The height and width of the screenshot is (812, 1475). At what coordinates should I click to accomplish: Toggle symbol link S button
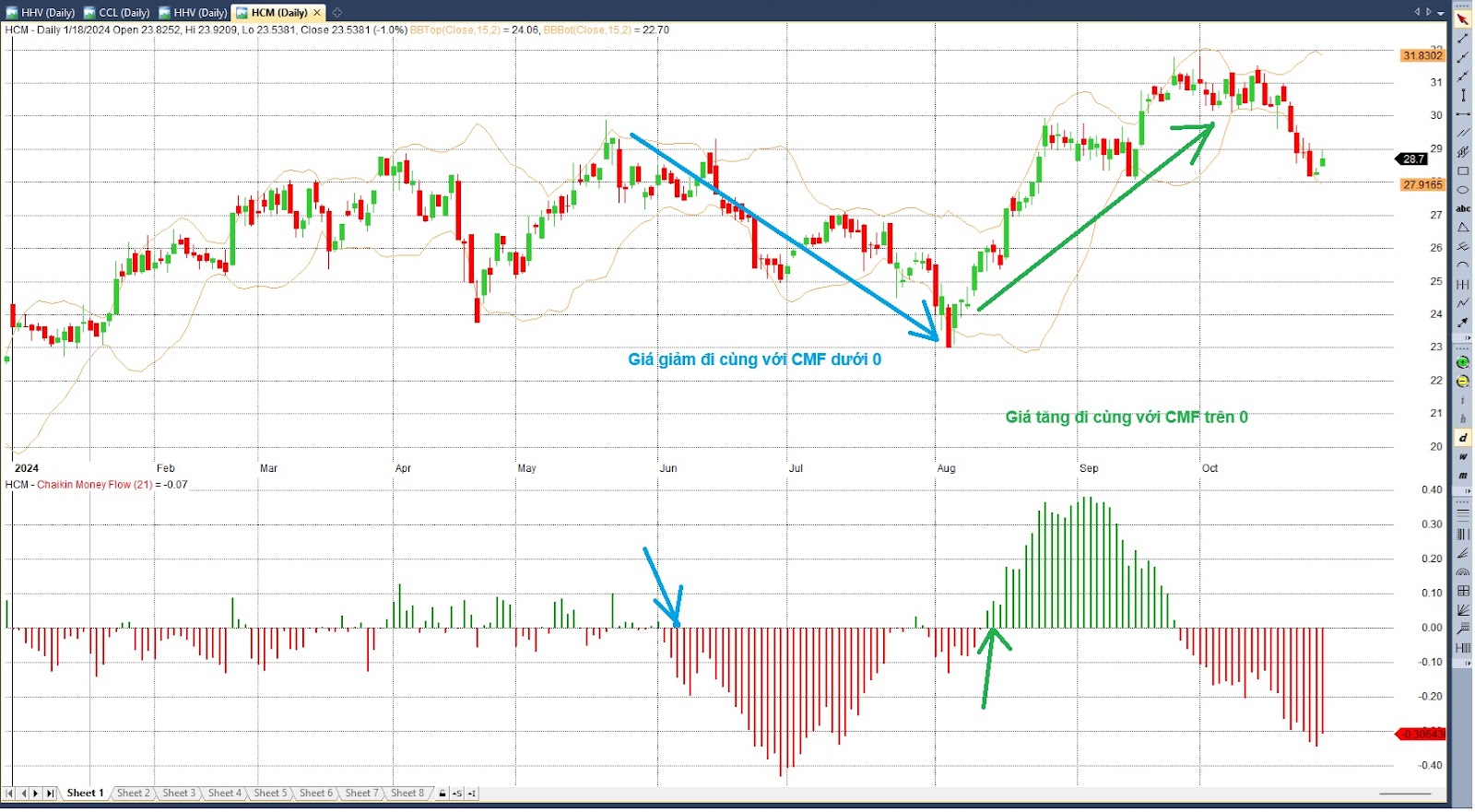coord(457,794)
